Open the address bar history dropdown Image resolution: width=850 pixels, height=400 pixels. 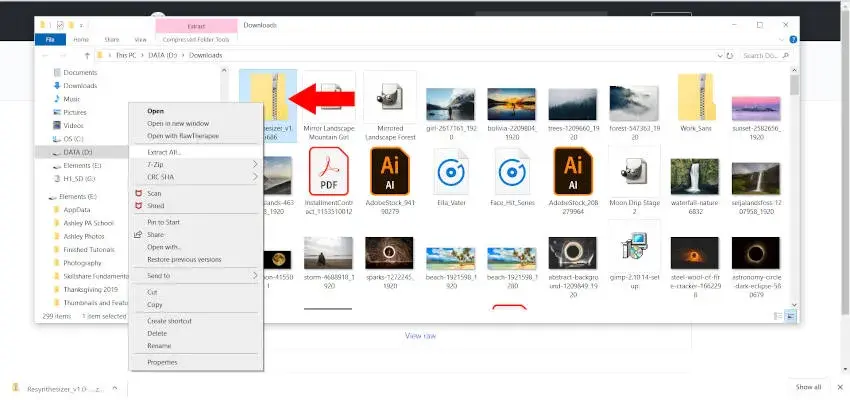click(720, 55)
